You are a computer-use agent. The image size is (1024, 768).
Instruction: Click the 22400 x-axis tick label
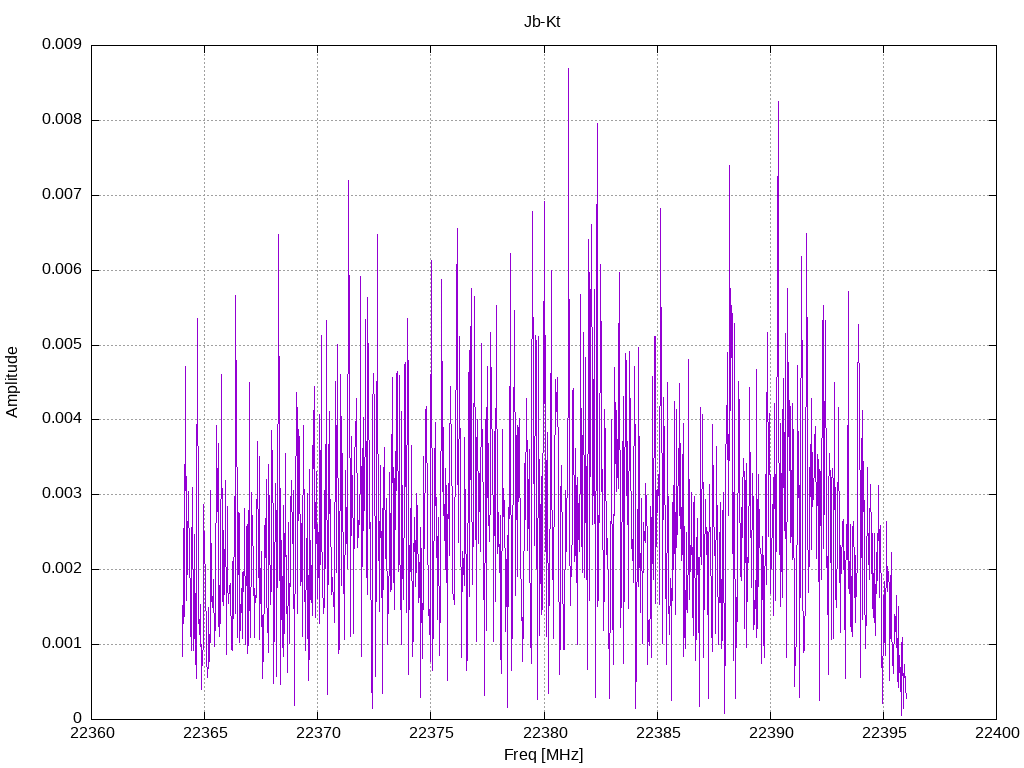click(x=997, y=733)
